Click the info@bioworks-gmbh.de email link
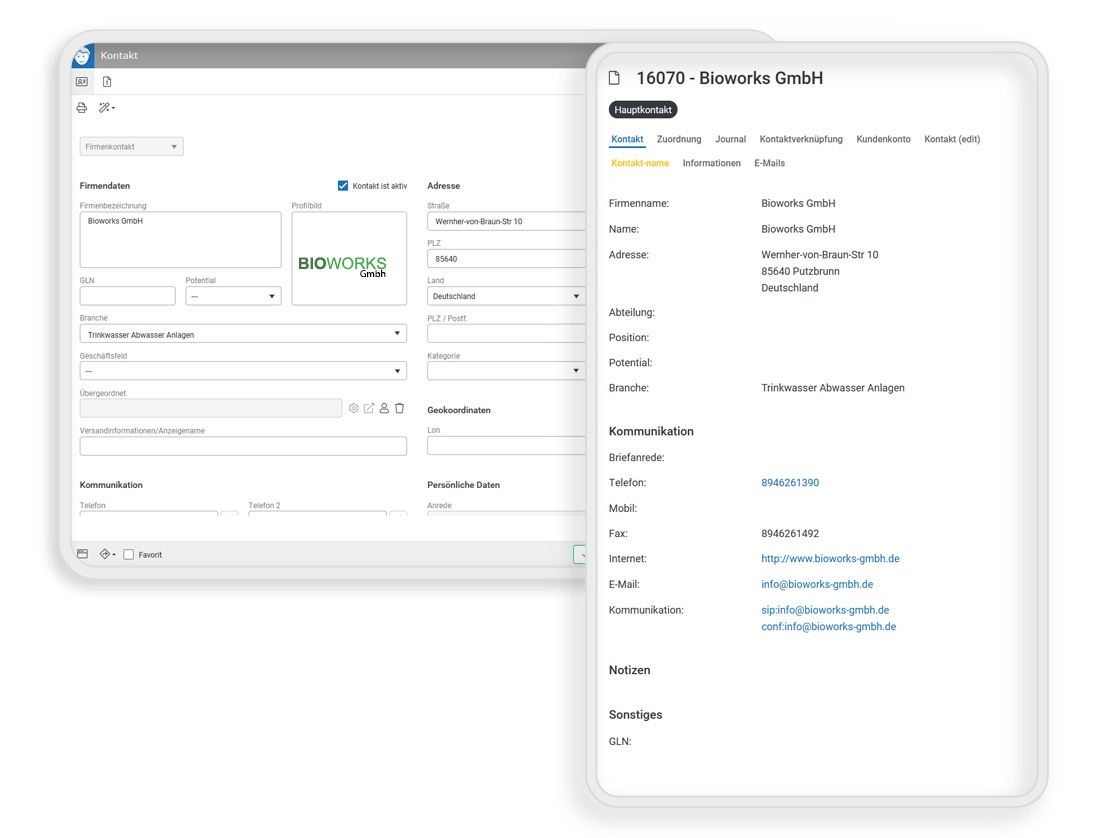This screenshot has height=838, width=1098. point(817,584)
